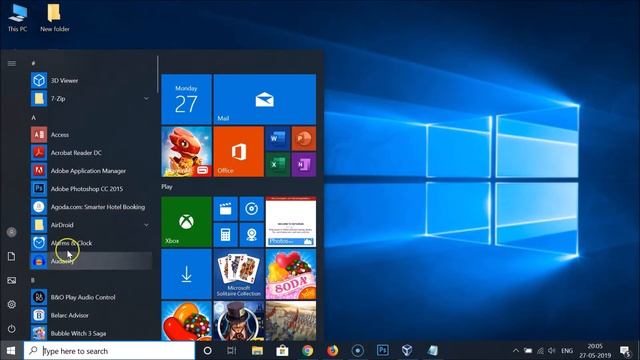This screenshot has width=640, height=360.
Task: Open the dragon game tile
Action: tap(187, 151)
